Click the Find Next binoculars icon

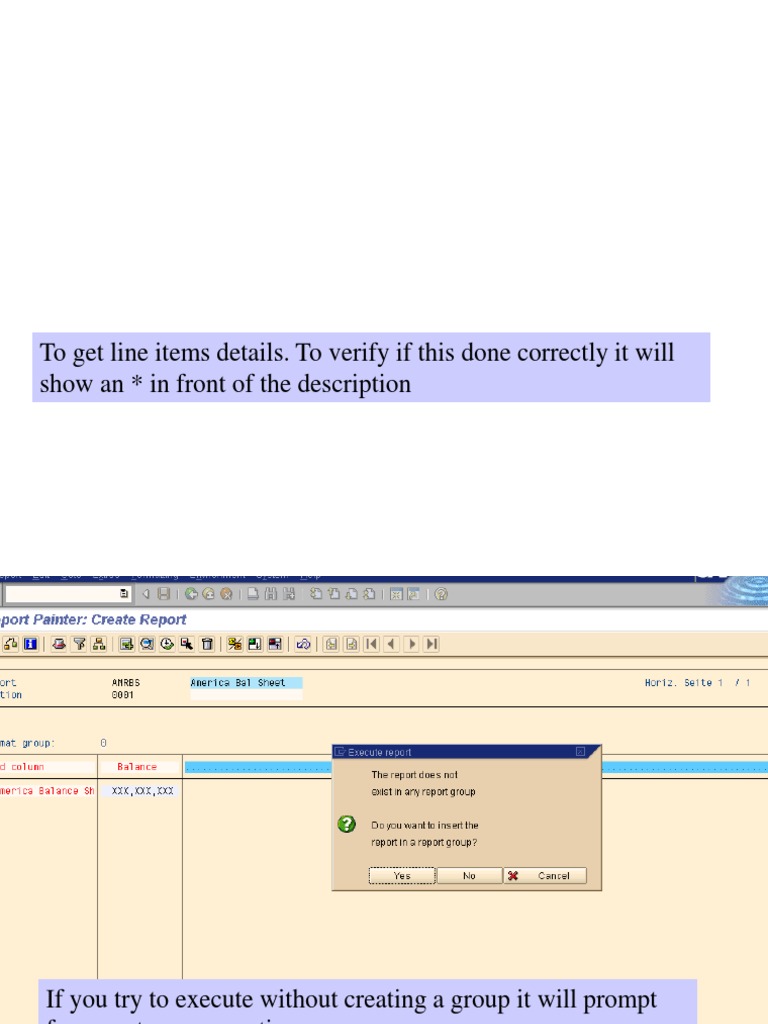289,594
